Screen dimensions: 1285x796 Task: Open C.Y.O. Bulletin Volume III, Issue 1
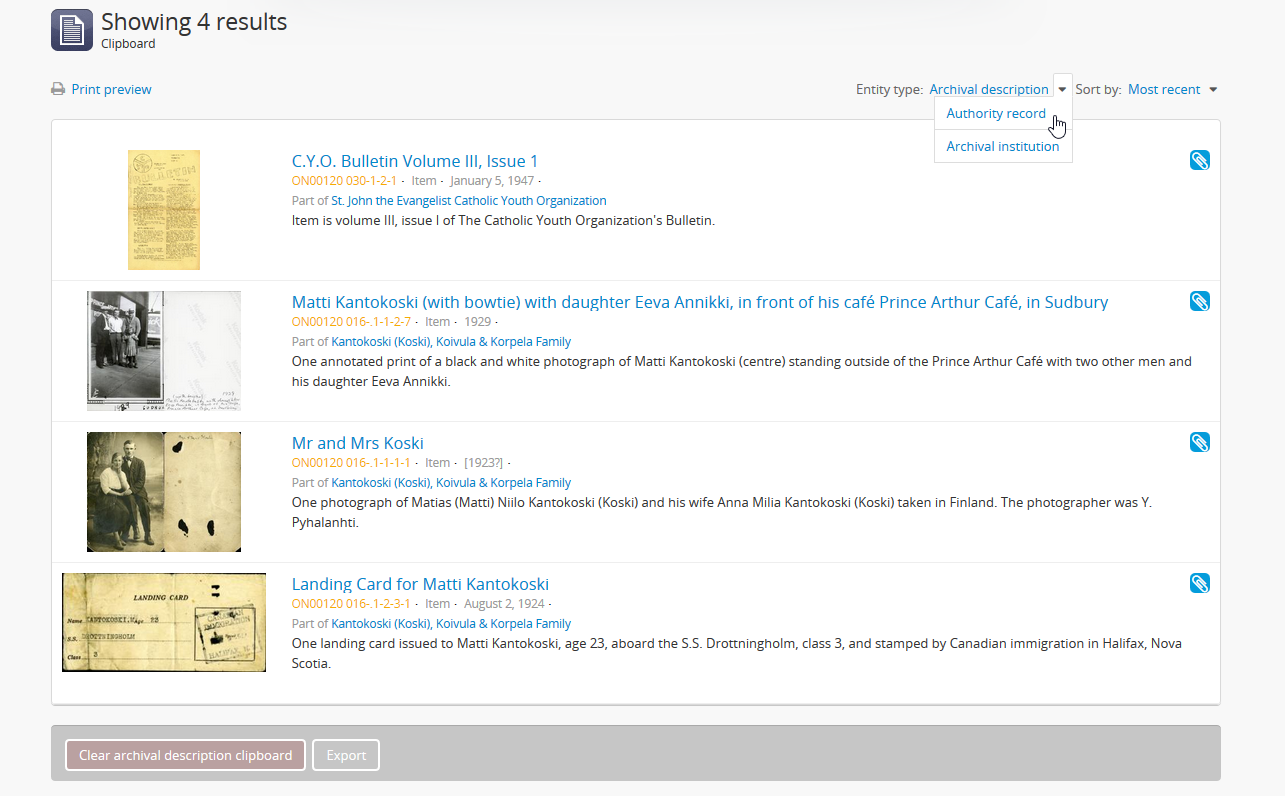[415, 161]
